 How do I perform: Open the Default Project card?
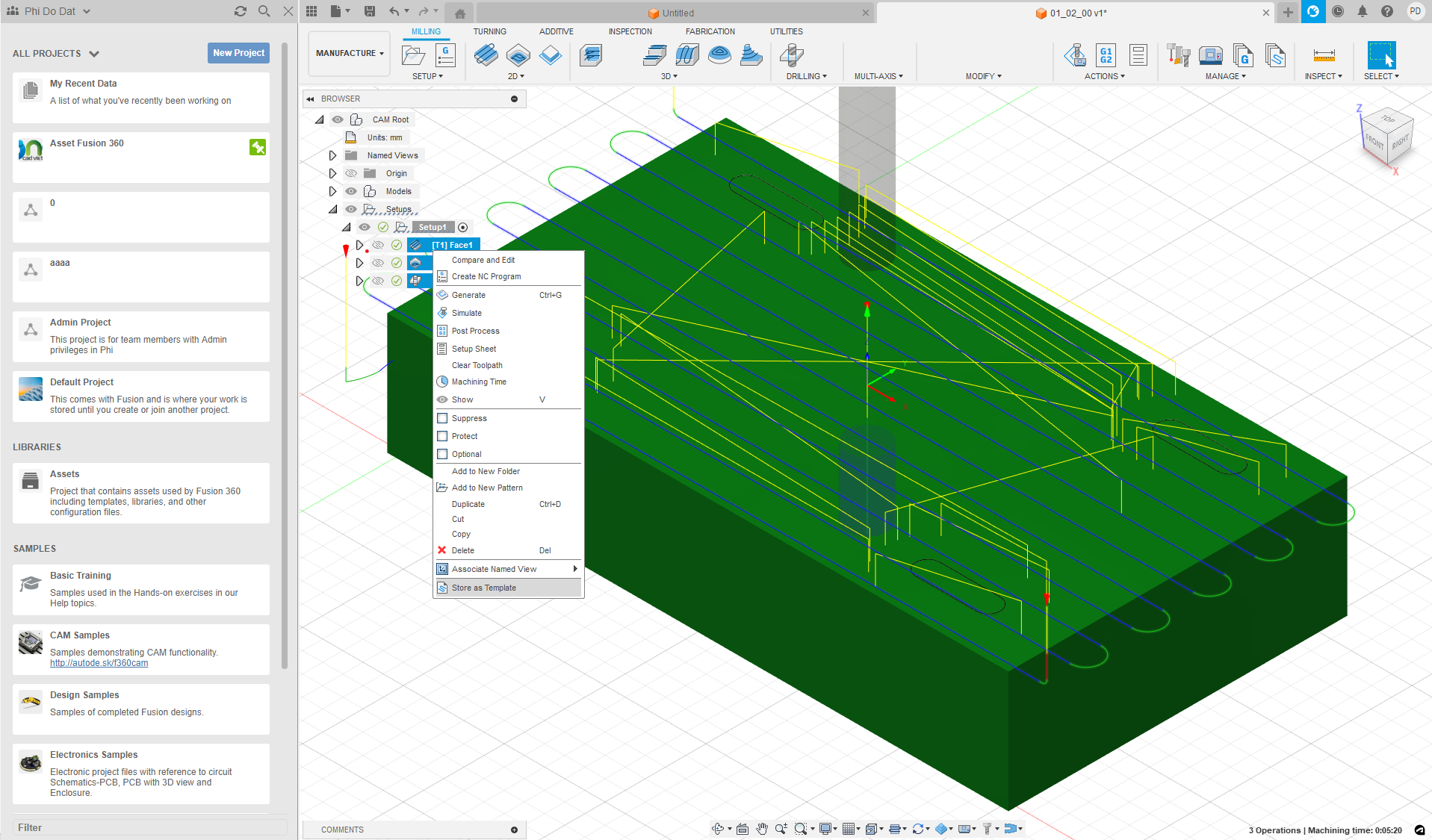click(x=141, y=396)
